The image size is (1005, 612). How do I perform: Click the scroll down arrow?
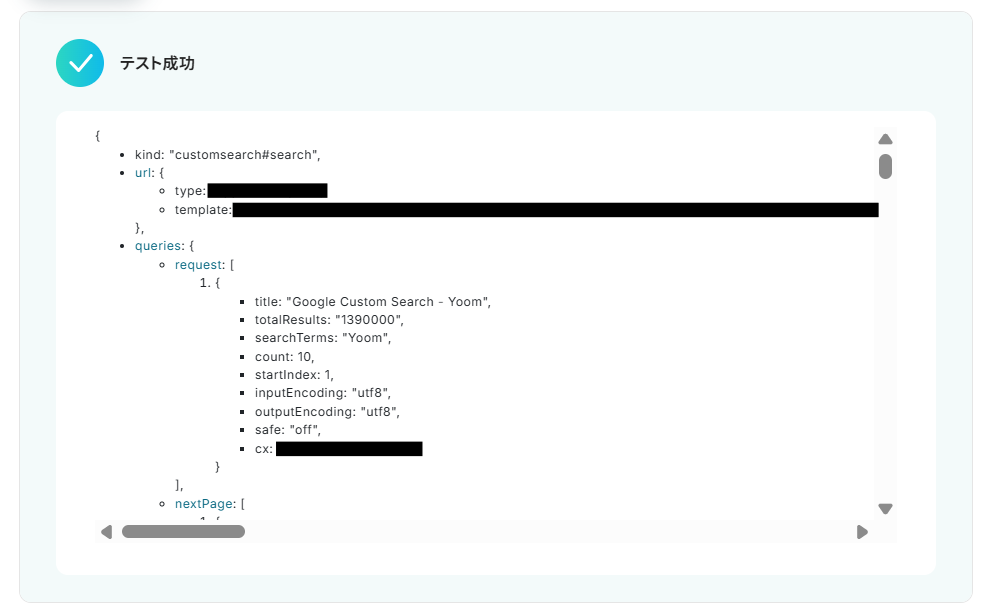(885, 509)
